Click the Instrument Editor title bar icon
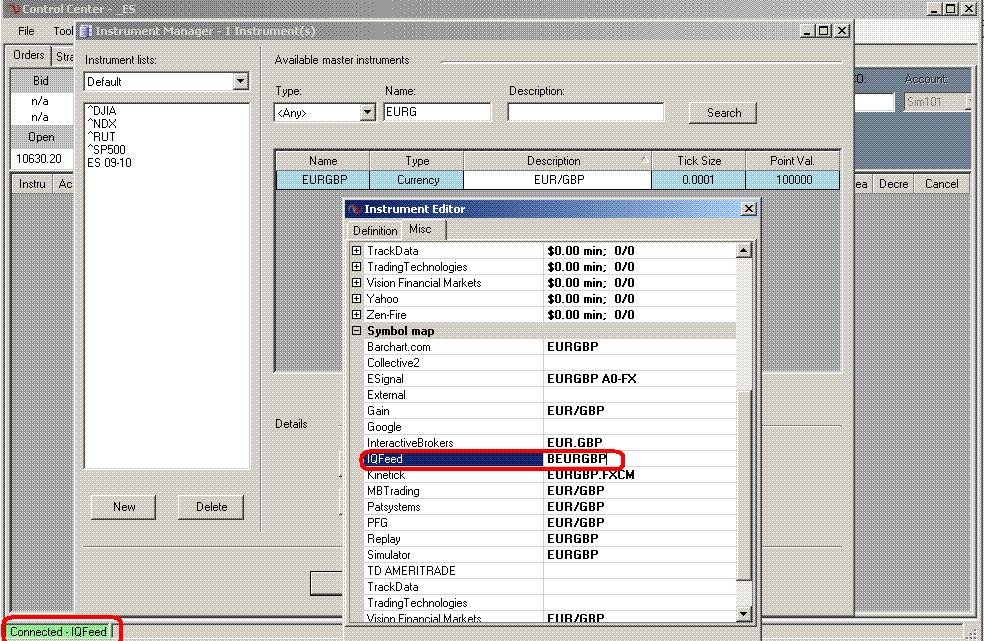The height and width of the screenshot is (641, 984). (356, 209)
